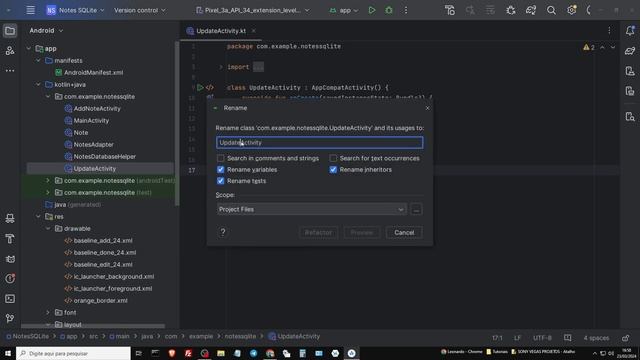The height and width of the screenshot is (360, 640).
Task: Open the Version control dropdown
Action: [x=140, y=10]
